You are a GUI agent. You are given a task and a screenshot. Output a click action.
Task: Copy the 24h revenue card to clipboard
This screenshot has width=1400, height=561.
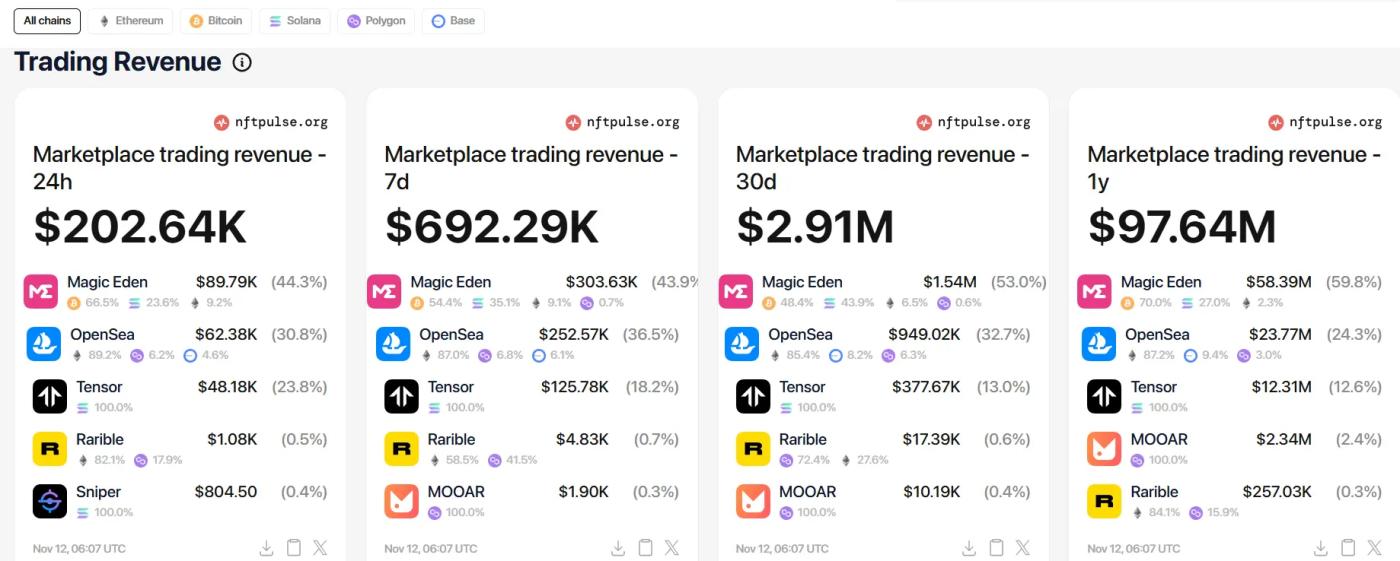pyautogui.click(x=294, y=548)
